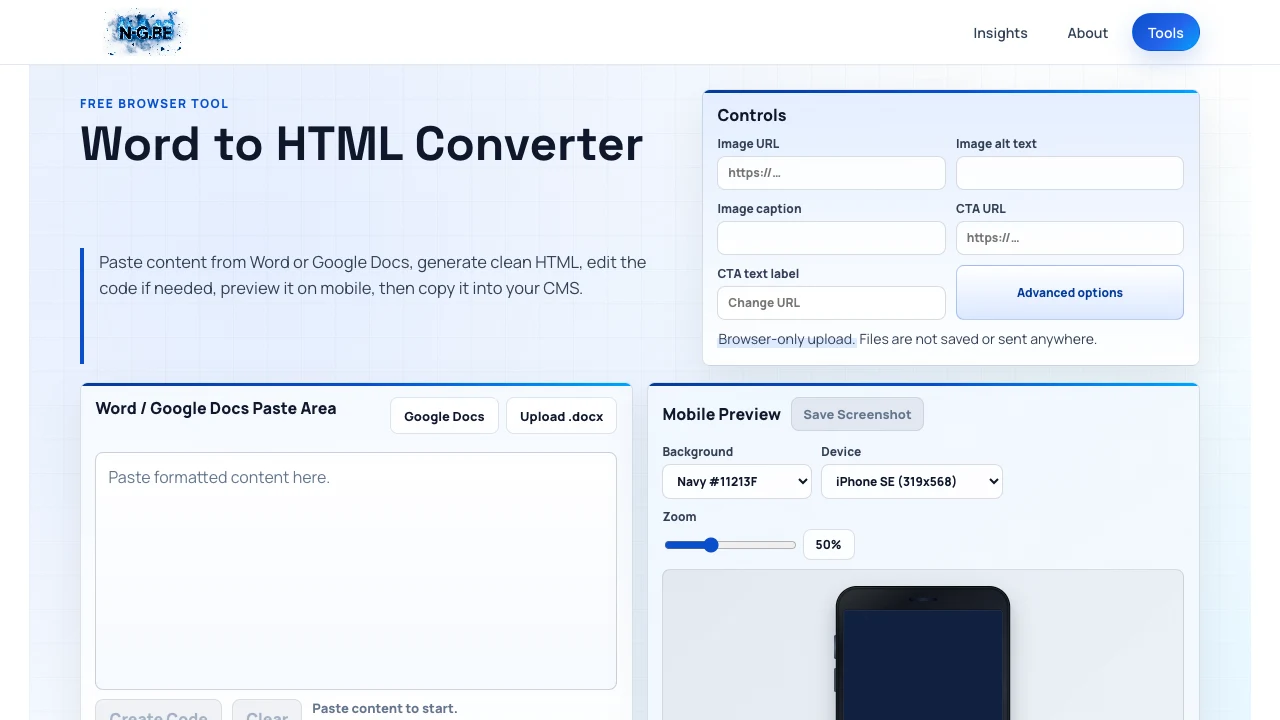Click the 'Controls' panel heading
The width and height of the screenshot is (1280, 720).
click(x=752, y=115)
